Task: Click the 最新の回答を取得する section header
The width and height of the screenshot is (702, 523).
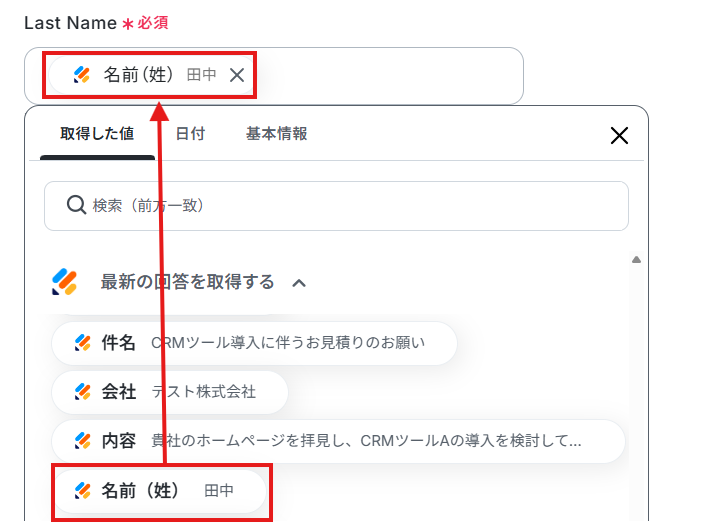Action: click(x=187, y=282)
